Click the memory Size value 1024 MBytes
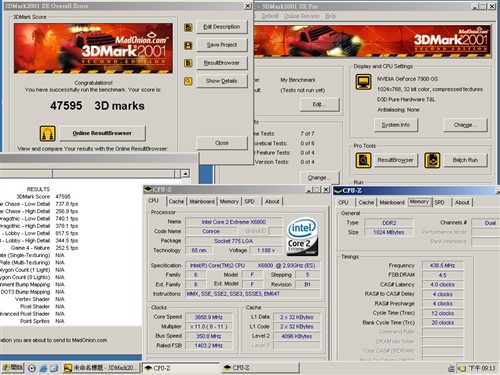The height and width of the screenshot is (375, 500). (389, 232)
